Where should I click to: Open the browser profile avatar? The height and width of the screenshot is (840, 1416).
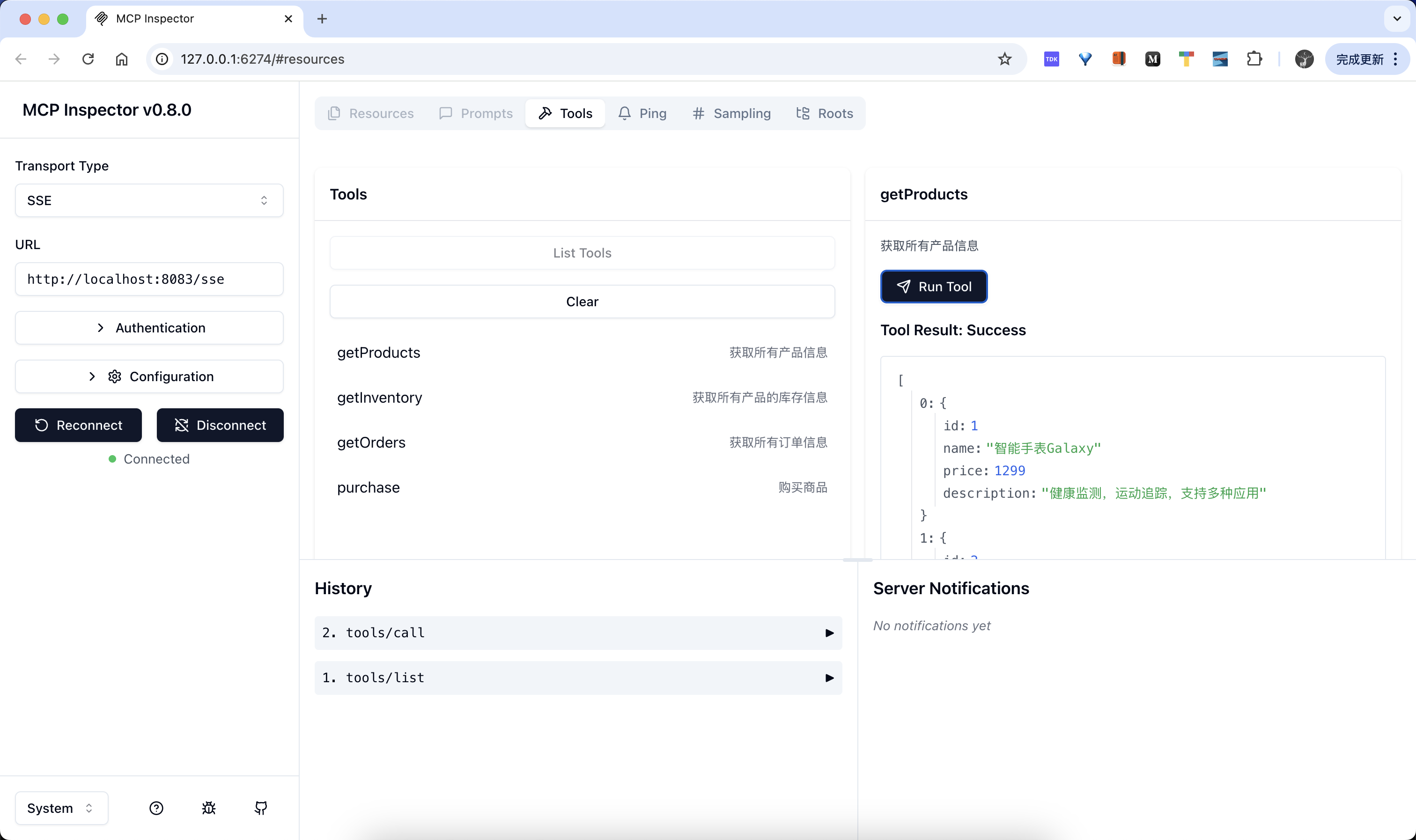point(1304,59)
